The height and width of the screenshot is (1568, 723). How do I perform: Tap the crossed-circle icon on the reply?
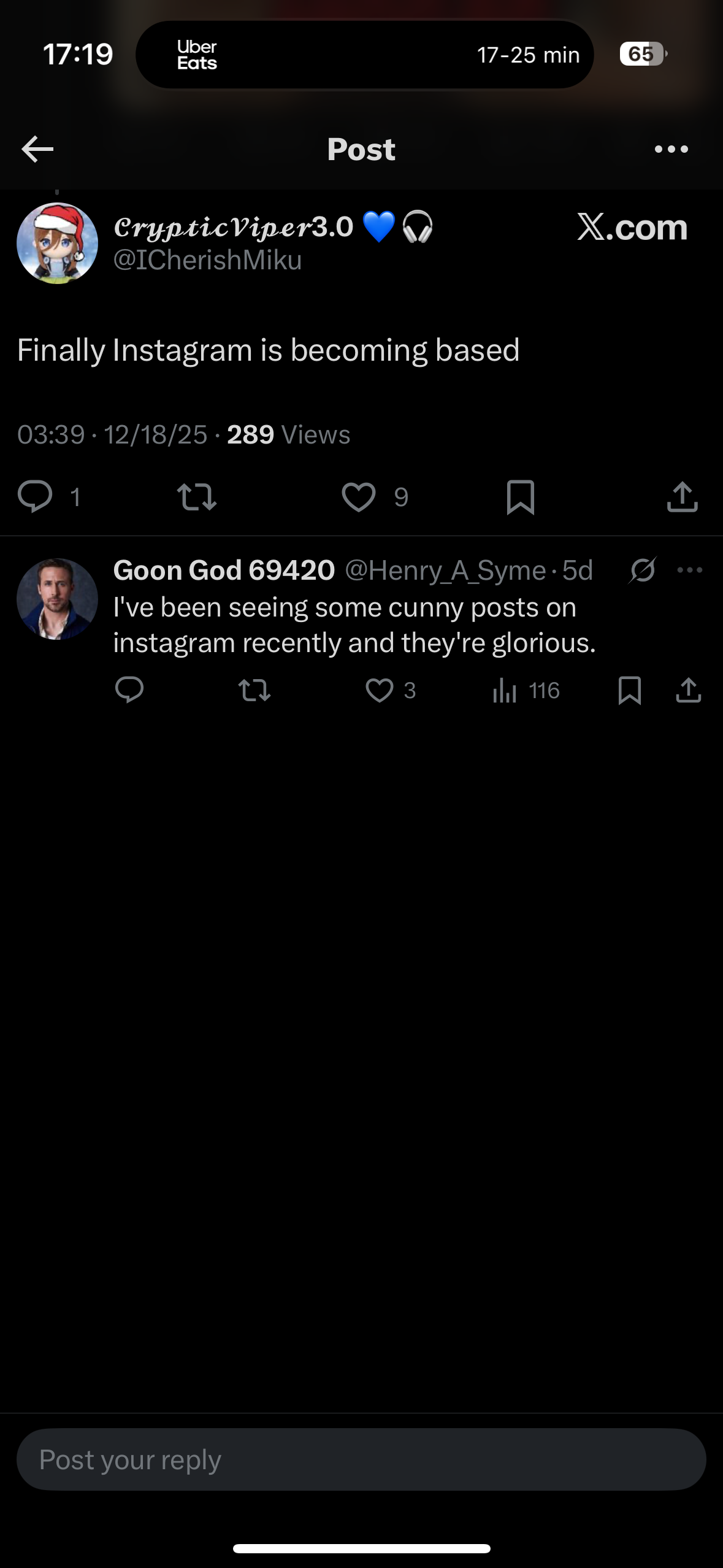point(642,571)
